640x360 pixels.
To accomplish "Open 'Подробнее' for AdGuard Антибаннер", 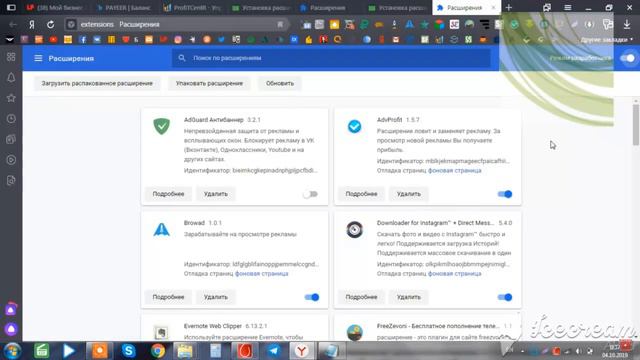I will point(169,194).
